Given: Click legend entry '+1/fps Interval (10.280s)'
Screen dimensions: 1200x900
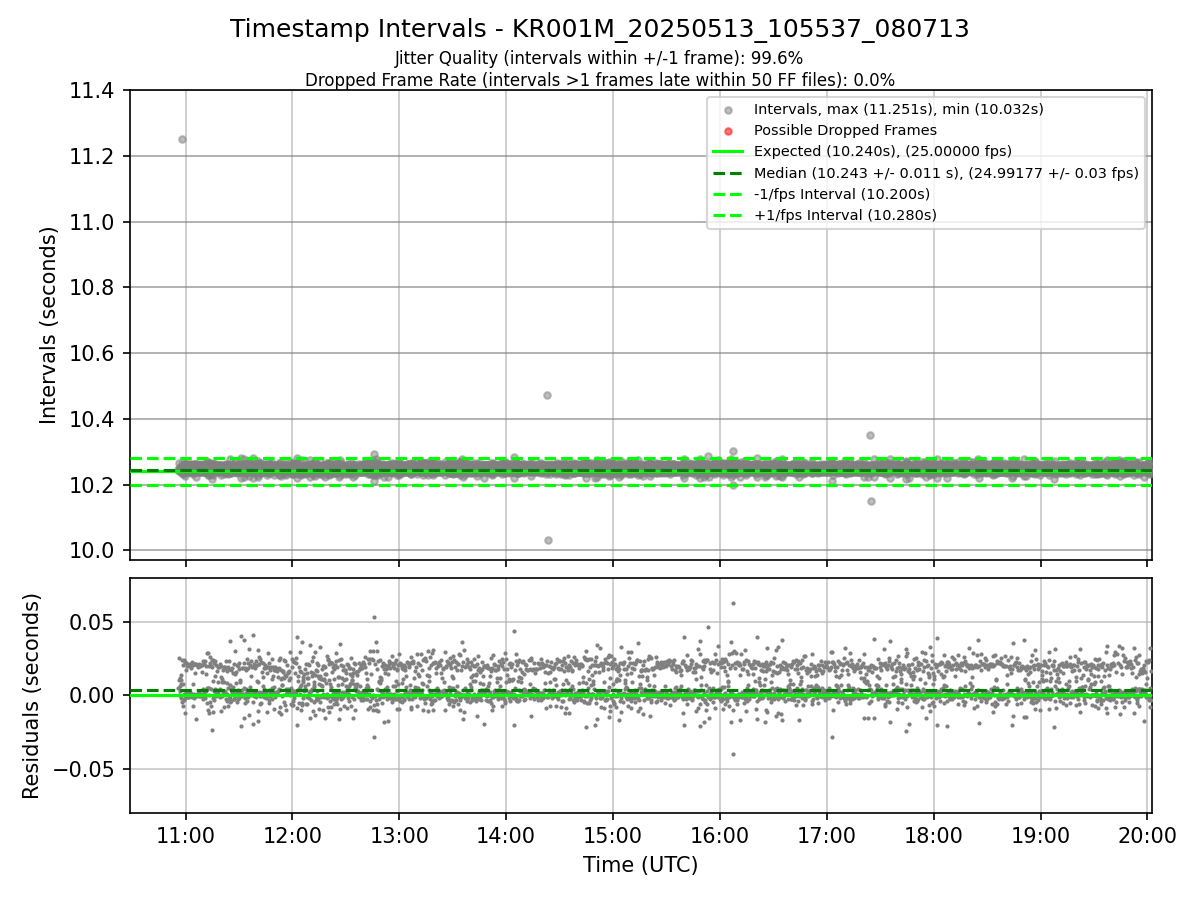Looking at the screenshot, I should click(x=845, y=215).
